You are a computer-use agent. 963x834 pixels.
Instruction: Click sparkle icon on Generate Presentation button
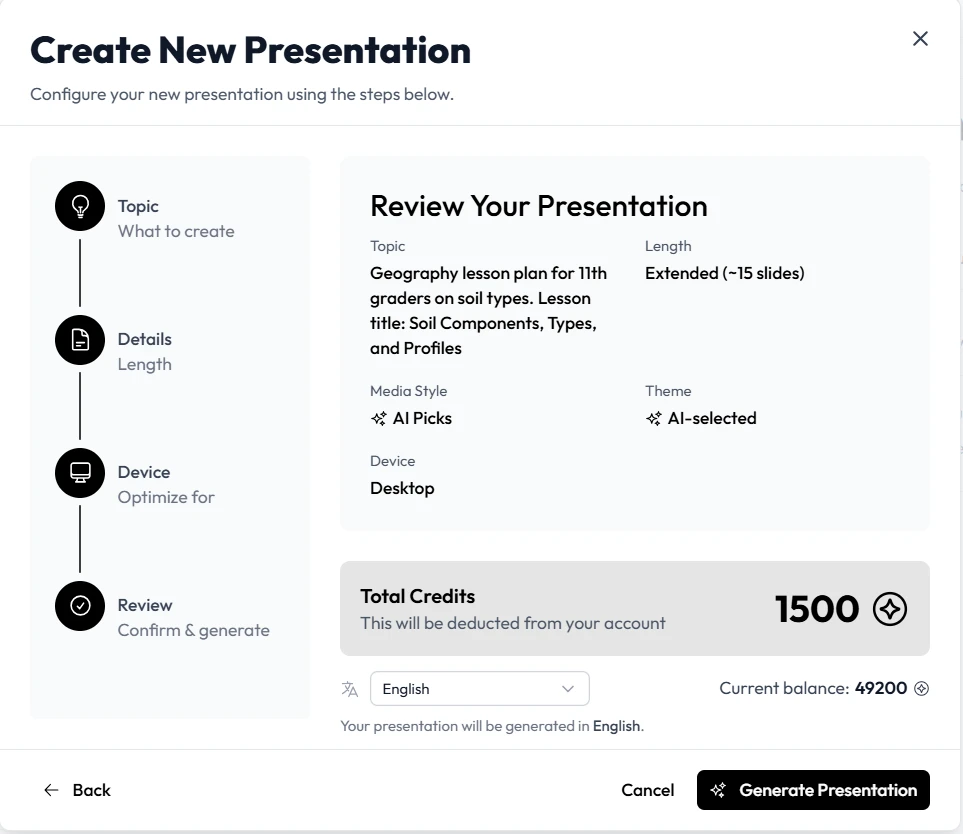click(x=718, y=790)
